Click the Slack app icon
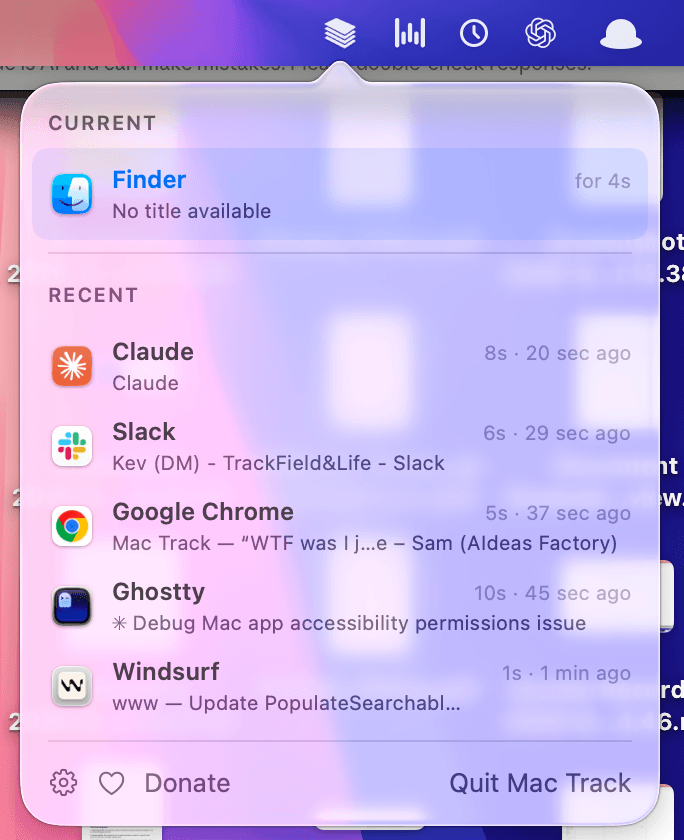Screen dimensions: 684x840 pyautogui.click(x=72, y=446)
